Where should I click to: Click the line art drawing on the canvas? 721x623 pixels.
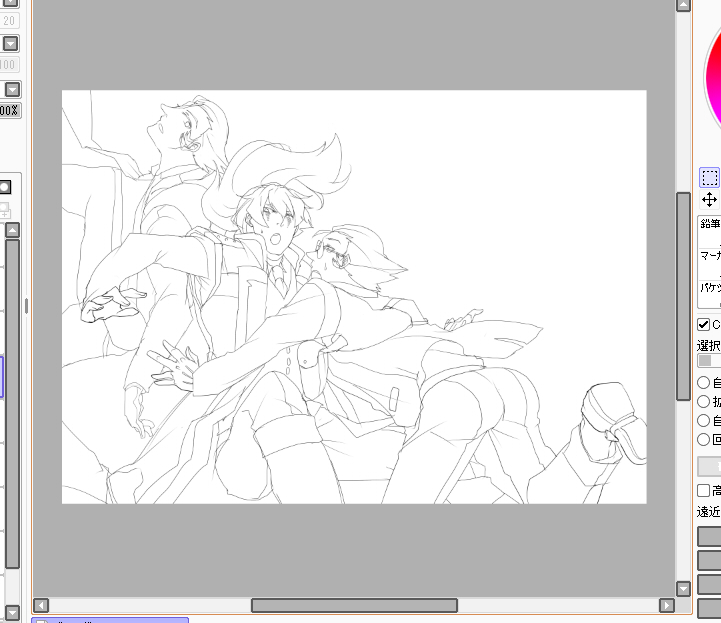354,297
